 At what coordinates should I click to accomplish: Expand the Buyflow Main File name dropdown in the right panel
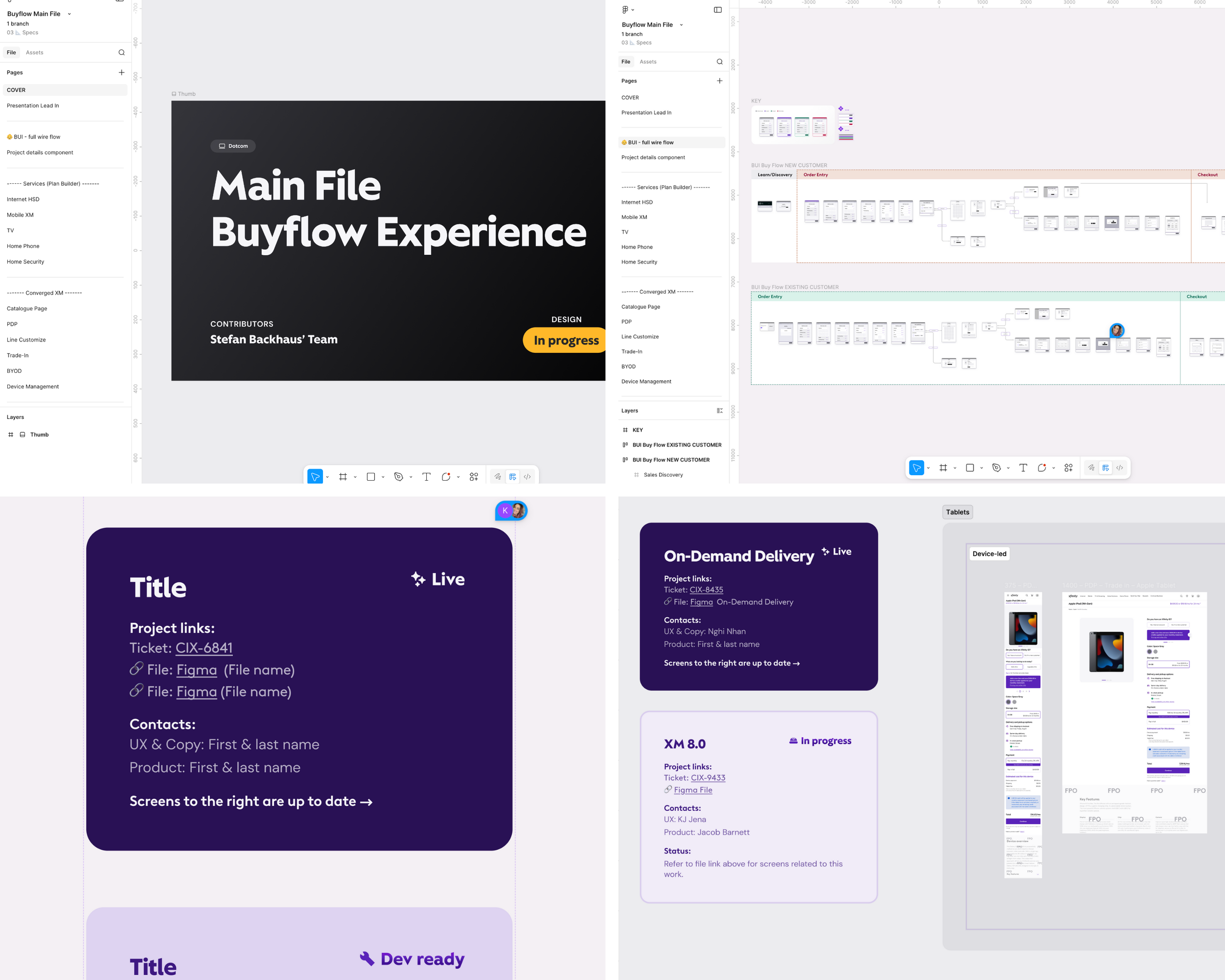point(681,25)
